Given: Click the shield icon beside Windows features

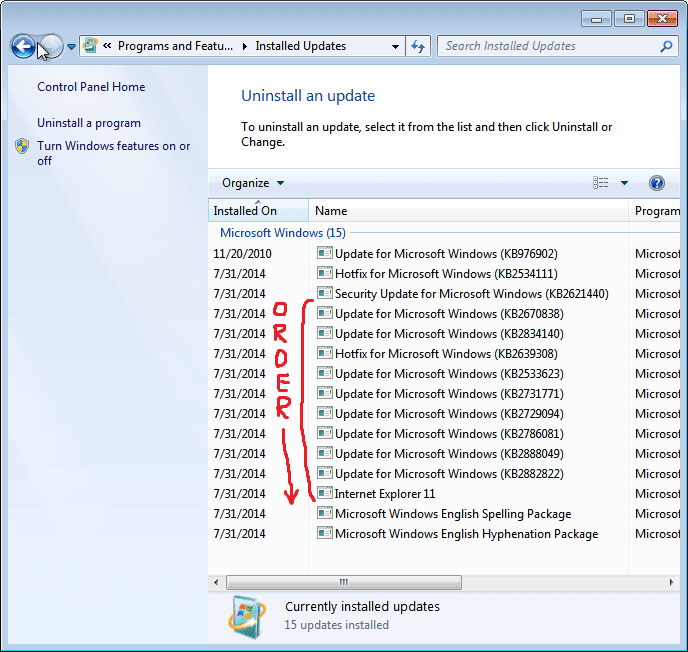Looking at the screenshot, I should [22, 146].
